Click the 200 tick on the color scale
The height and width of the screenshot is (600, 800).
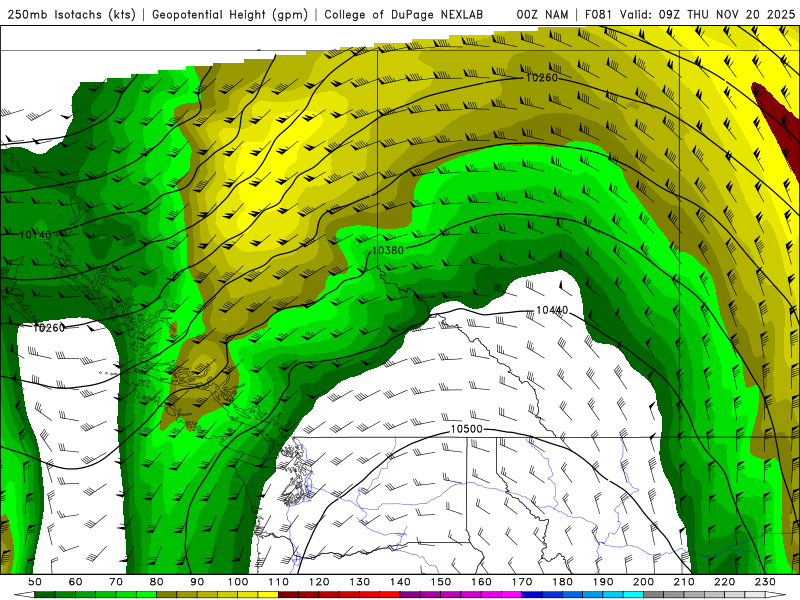(x=643, y=582)
